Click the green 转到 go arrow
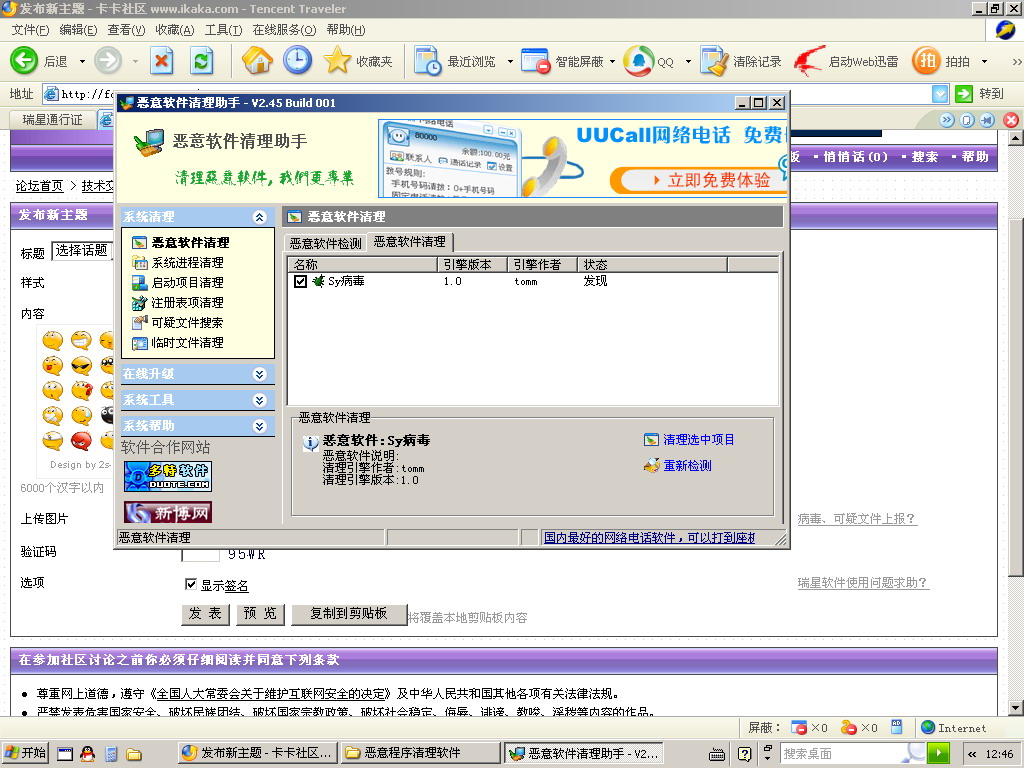1024x768 pixels. tap(963, 94)
